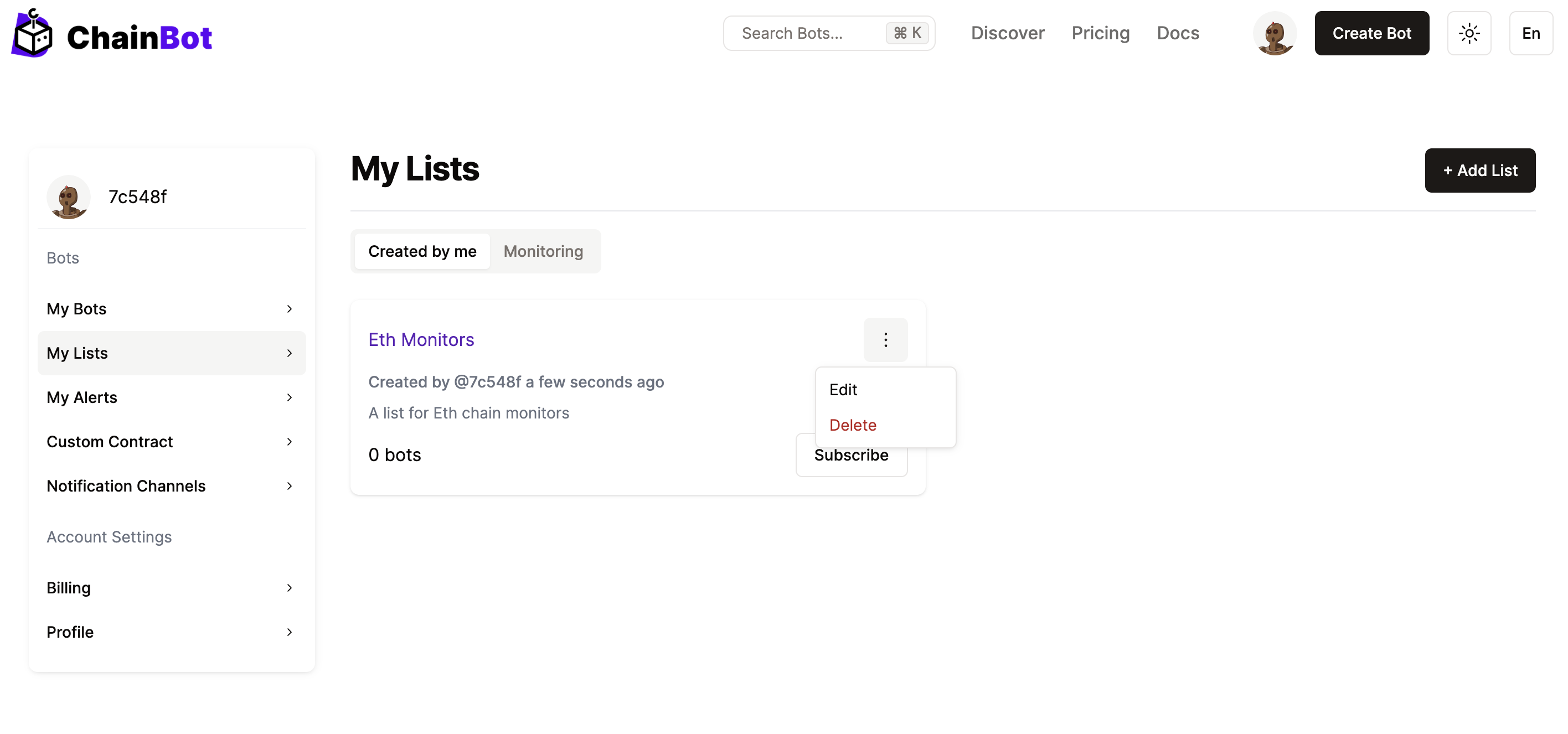Open the three-dot menu on Eth Monitors

coord(885,340)
